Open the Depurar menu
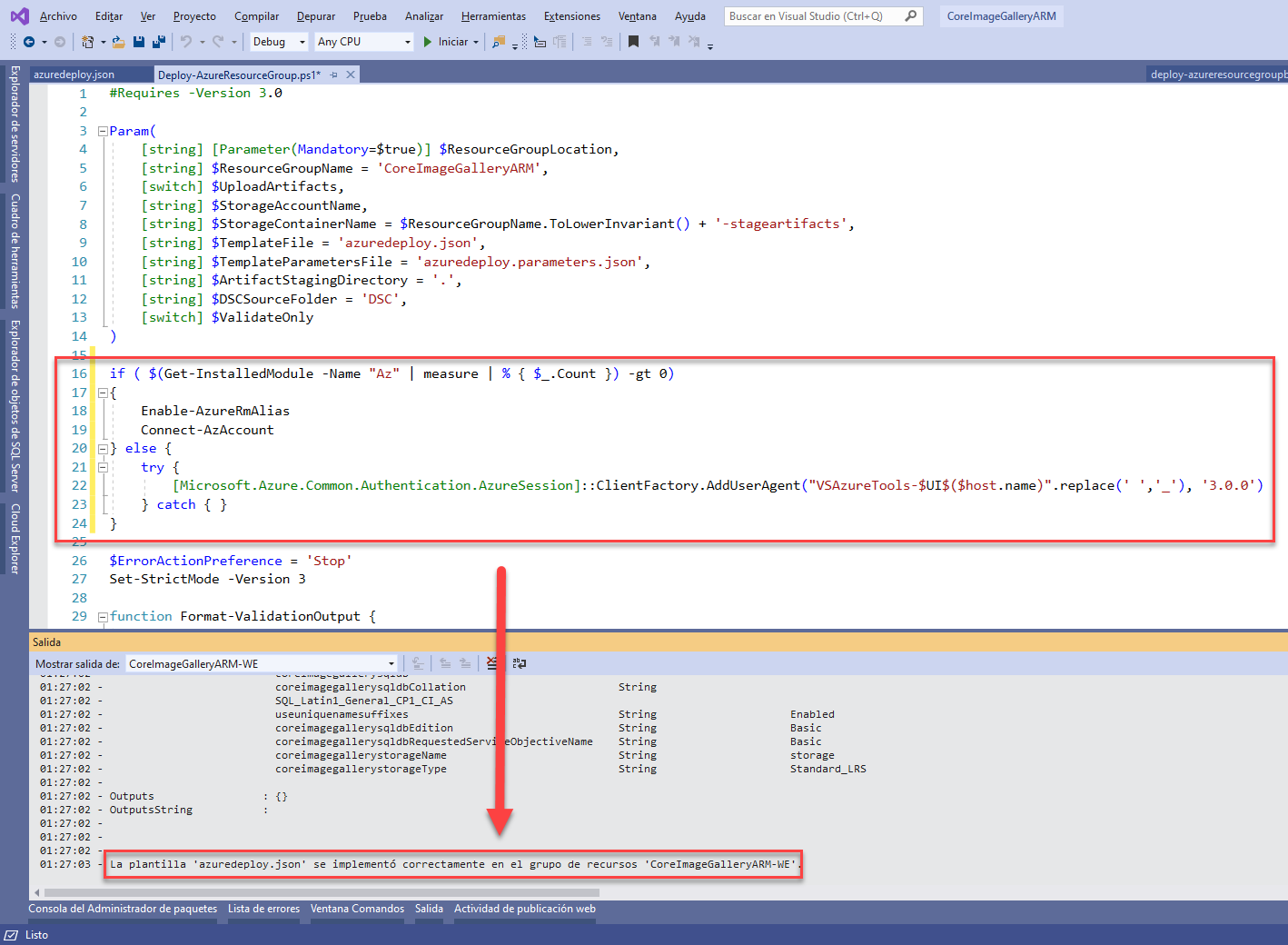1288x945 pixels. click(x=315, y=15)
